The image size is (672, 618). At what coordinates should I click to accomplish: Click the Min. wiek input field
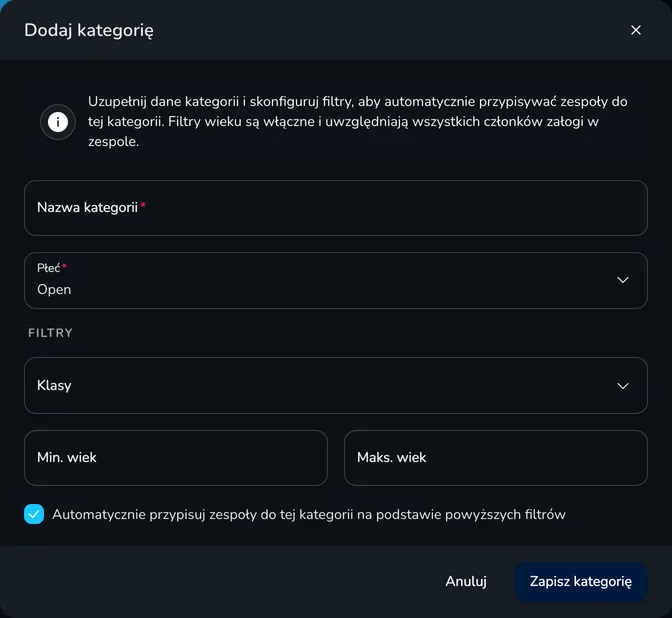pyautogui.click(x=176, y=458)
